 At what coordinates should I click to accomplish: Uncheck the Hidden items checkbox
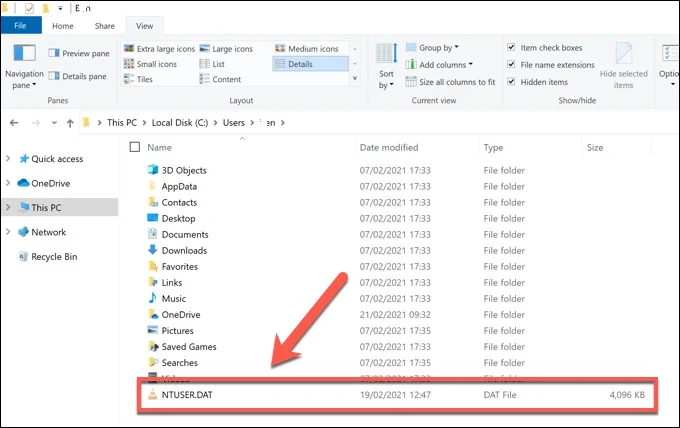511,81
